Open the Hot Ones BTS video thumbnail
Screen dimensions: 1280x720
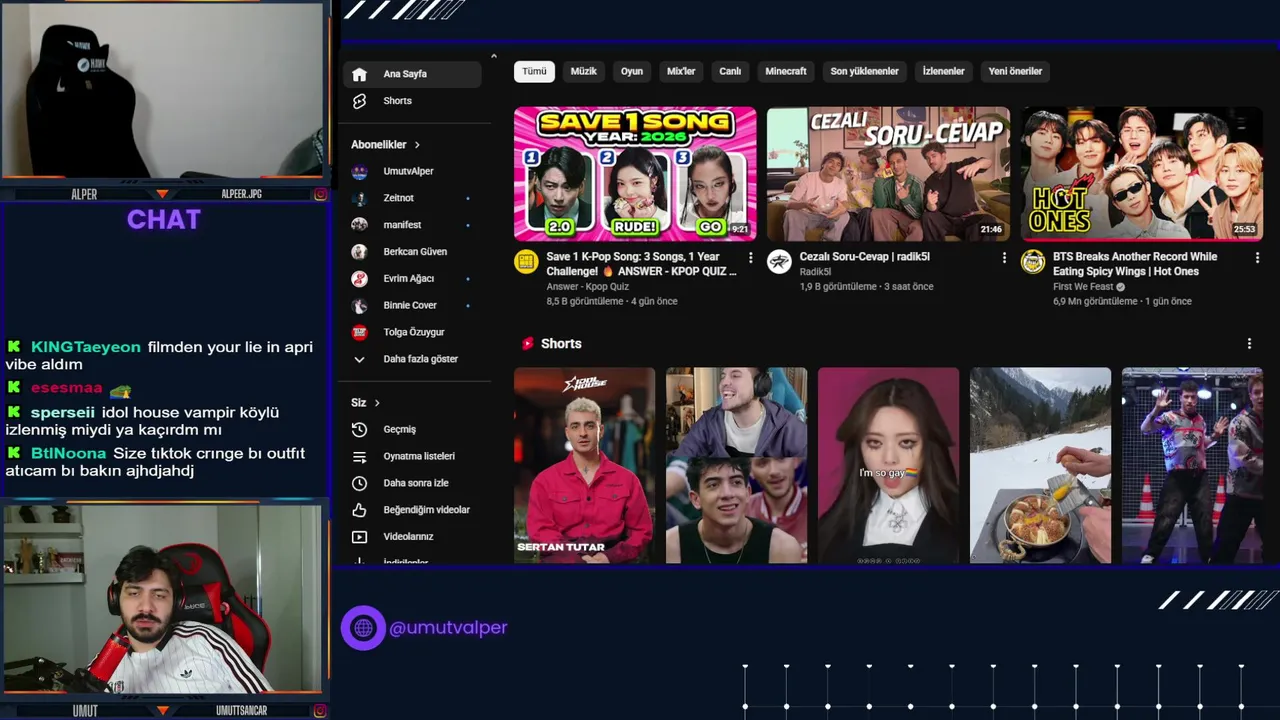[x=1142, y=174]
